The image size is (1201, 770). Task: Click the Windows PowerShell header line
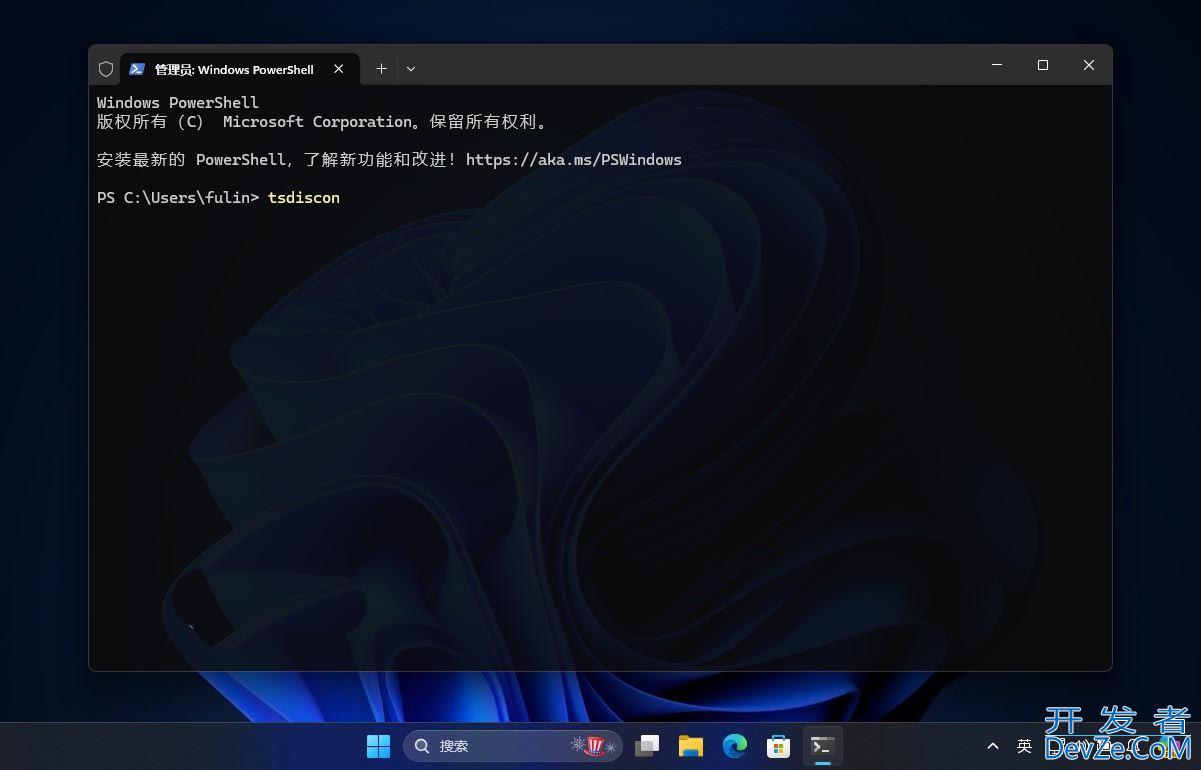coord(178,103)
